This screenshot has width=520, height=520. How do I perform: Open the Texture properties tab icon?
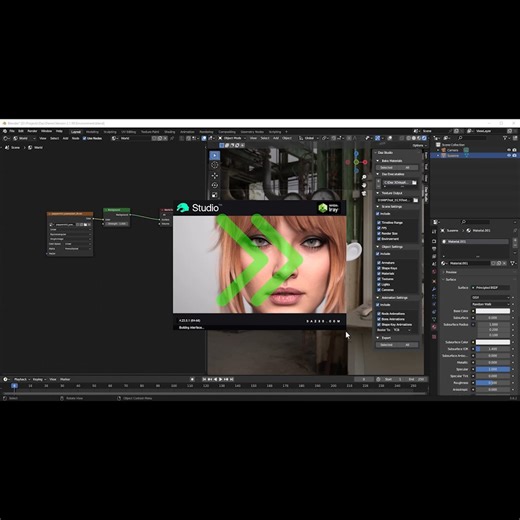(x=434, y=337)
